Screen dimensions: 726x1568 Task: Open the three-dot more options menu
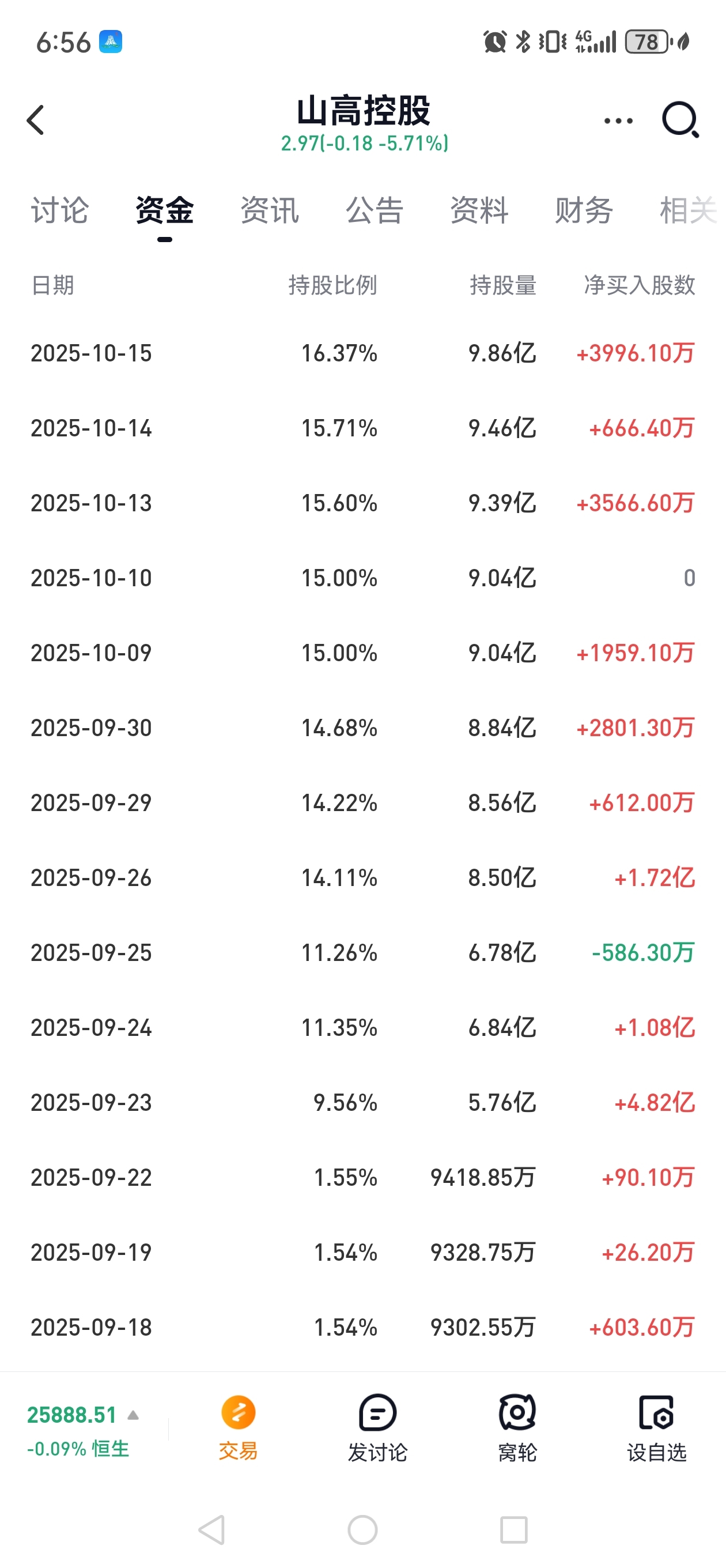(x=618, y=120)
